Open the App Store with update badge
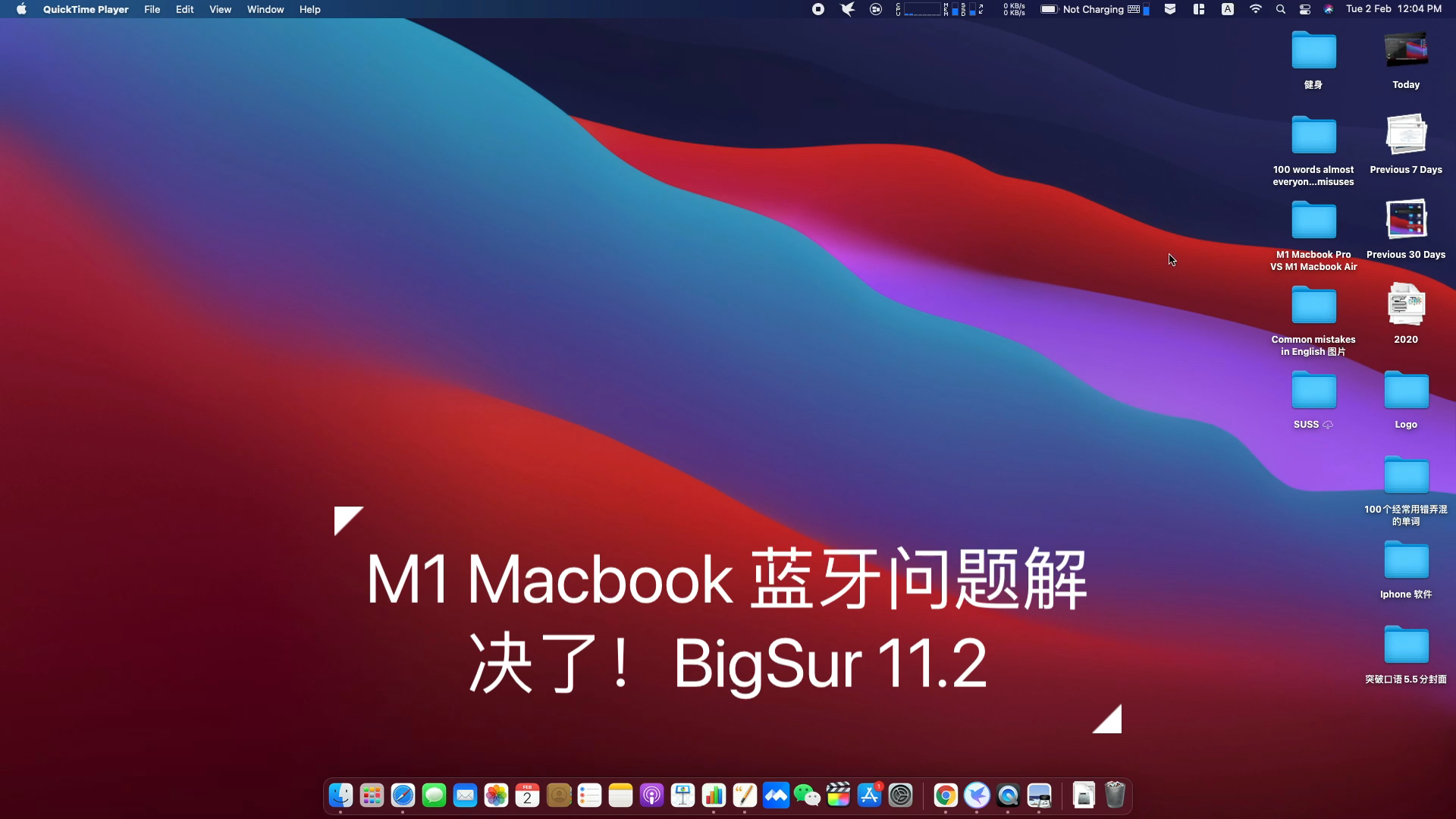The image size is (1456, 819). tap(869, 795)
